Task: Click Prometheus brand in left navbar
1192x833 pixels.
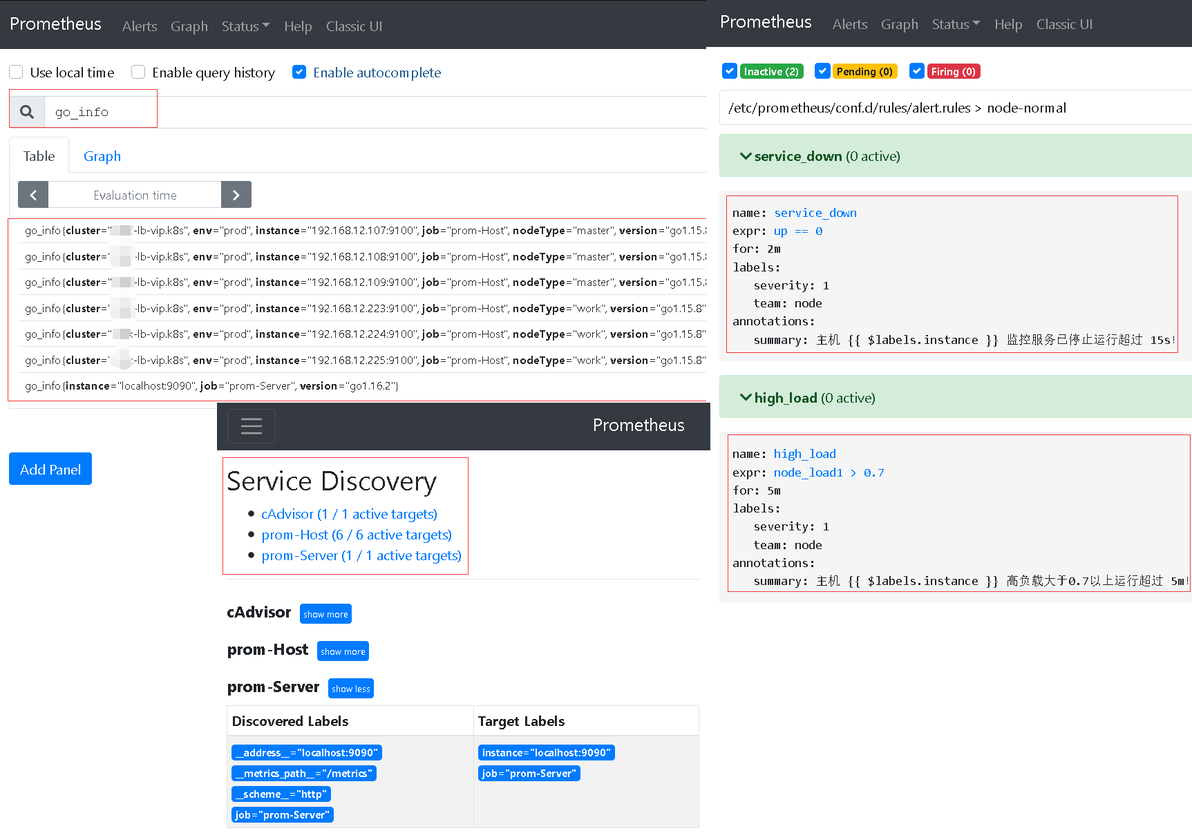Action: 55,24
